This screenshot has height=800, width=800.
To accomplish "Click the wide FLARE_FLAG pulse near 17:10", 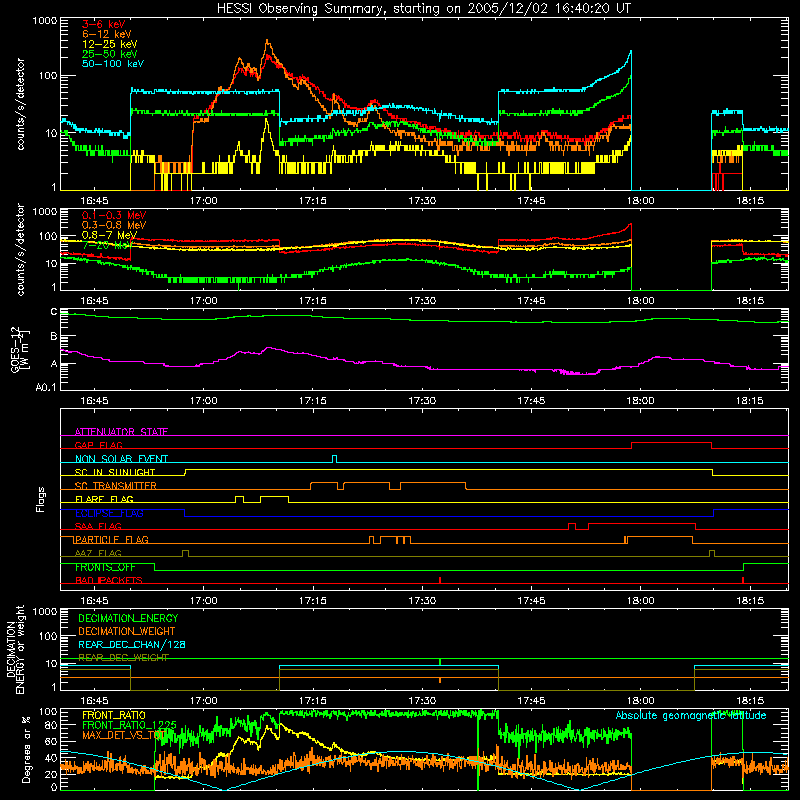I will click(274, 499).
